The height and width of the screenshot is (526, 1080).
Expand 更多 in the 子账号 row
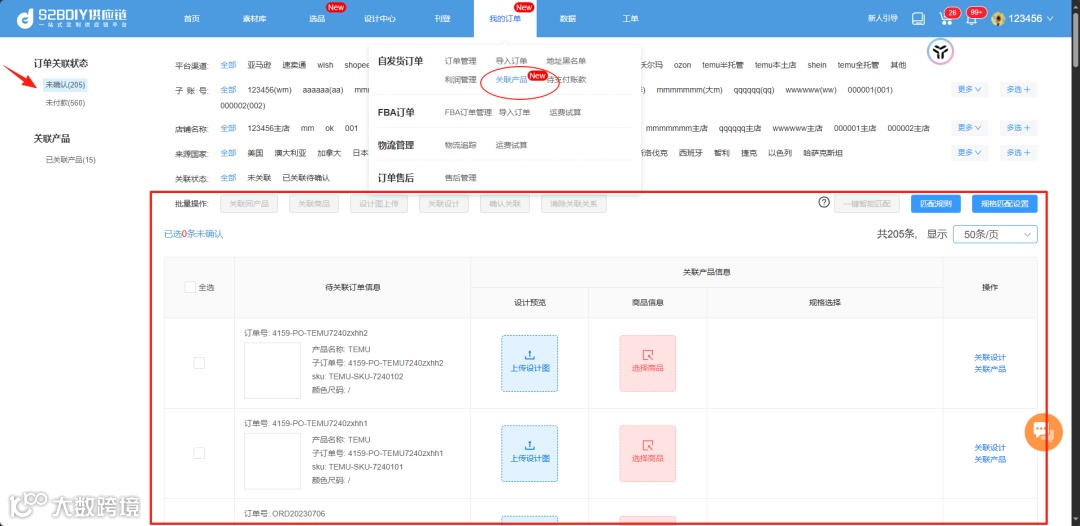coord(968,90)
